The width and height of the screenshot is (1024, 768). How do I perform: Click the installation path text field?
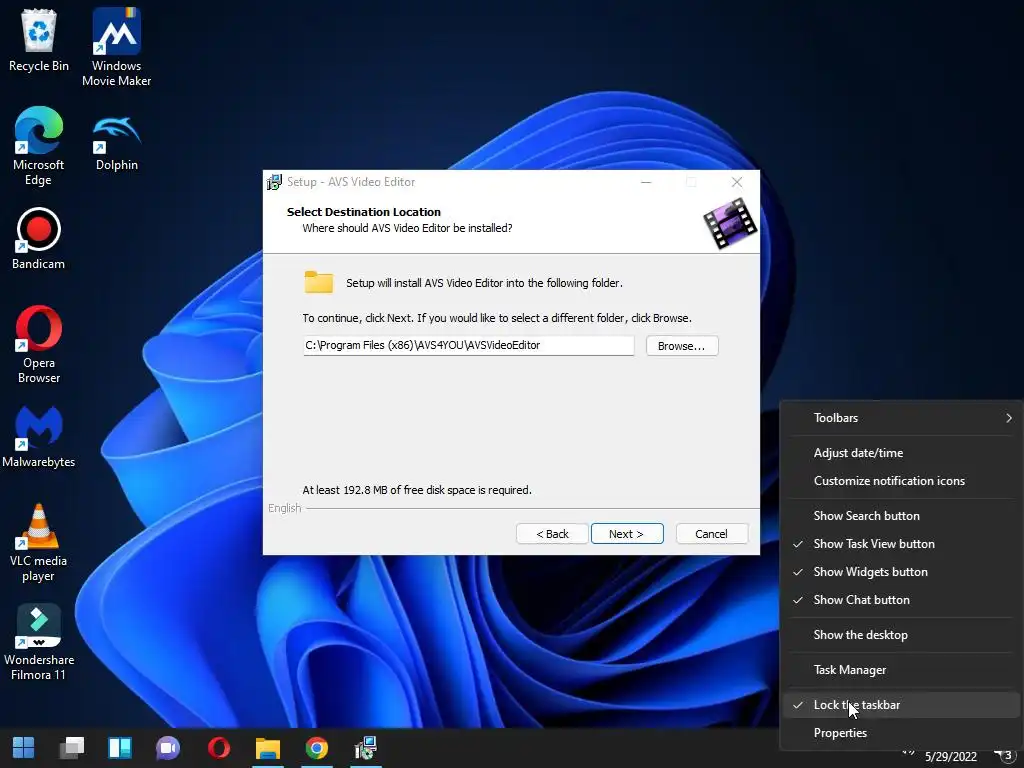click(x=468, y=345)
